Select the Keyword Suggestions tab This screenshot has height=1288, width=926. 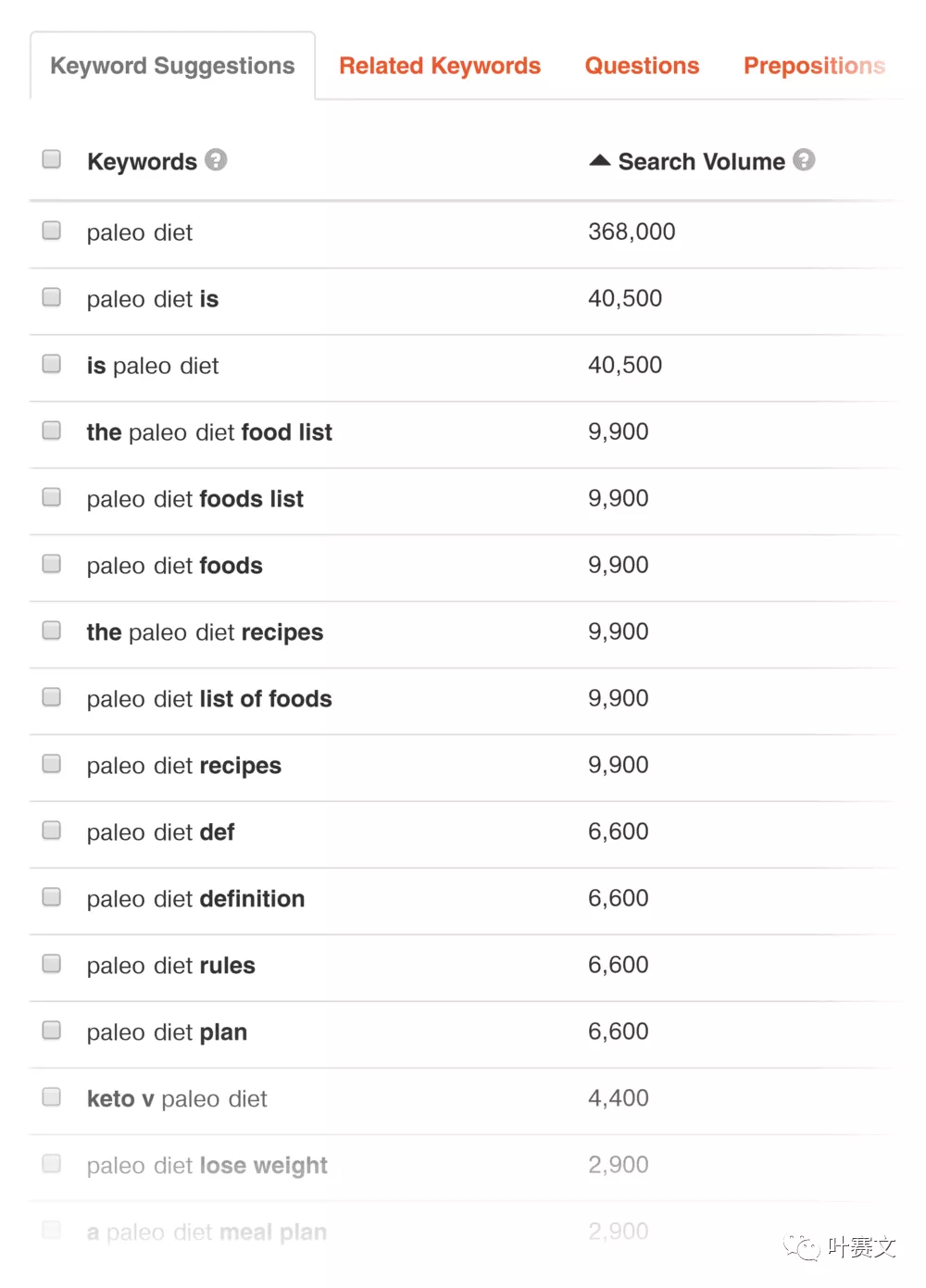tap(173, 66)
